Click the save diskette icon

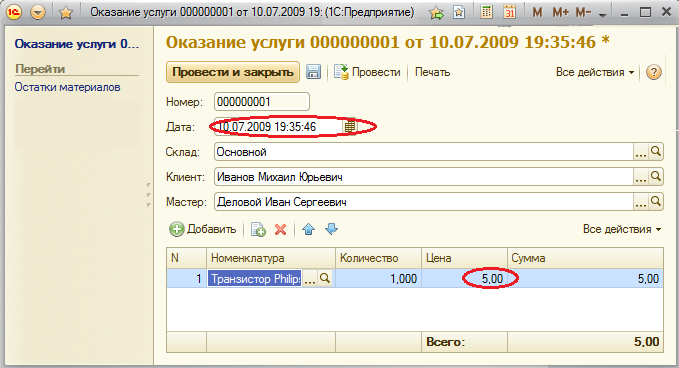[x=313, y=72]
